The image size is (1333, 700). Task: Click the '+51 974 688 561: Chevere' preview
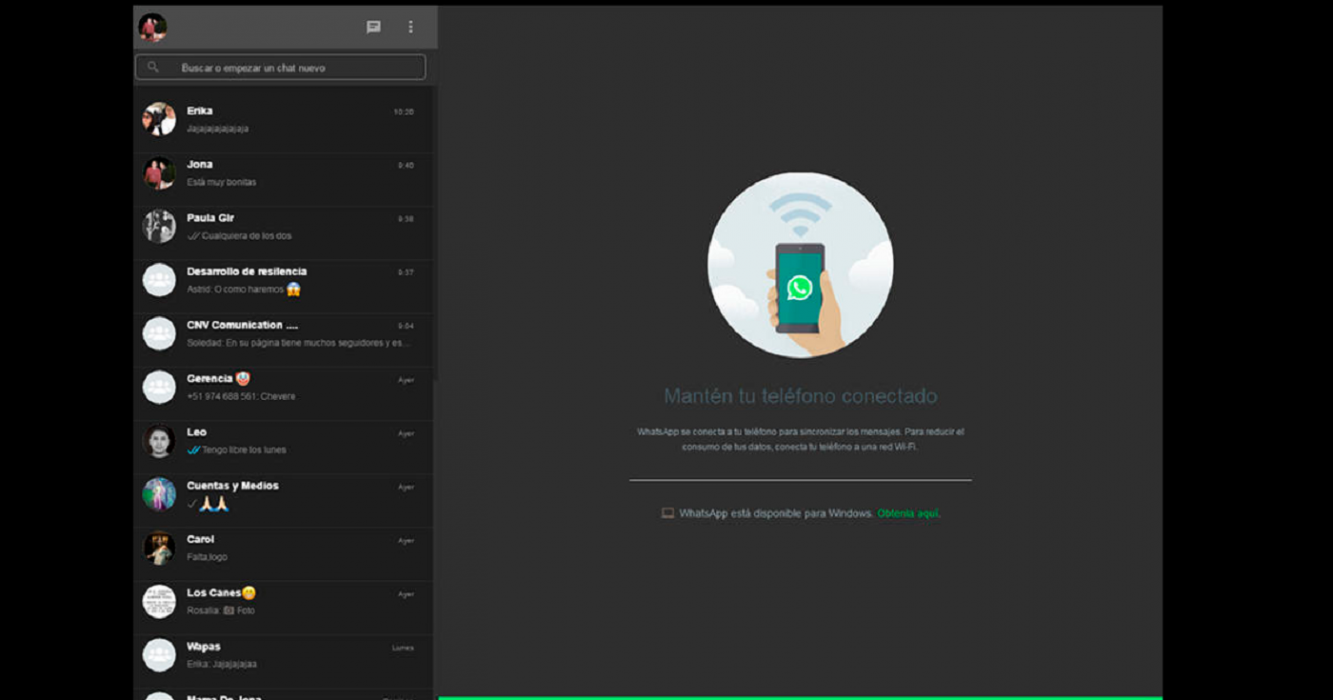241,397
